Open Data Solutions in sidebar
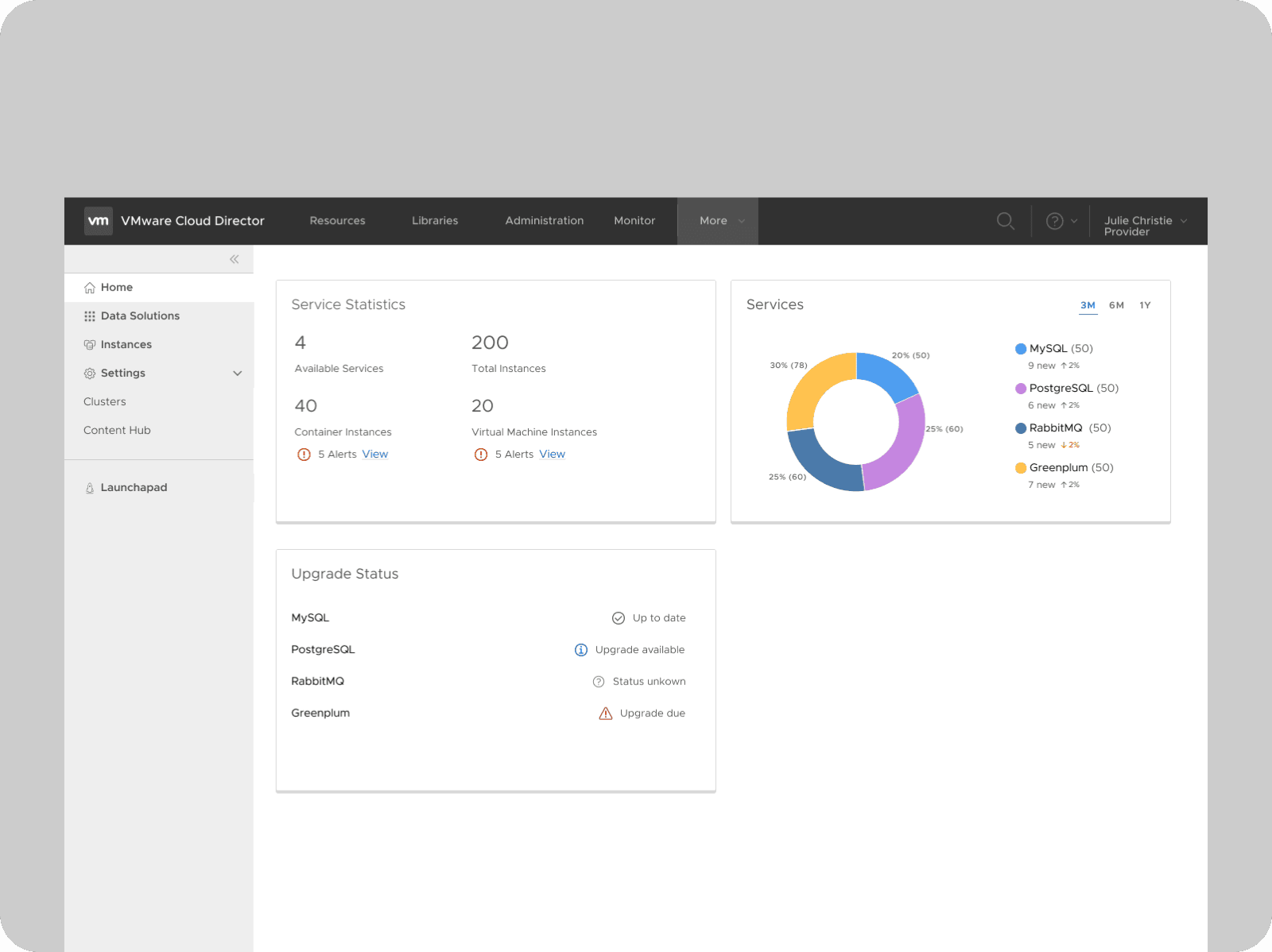 [159, 316]
